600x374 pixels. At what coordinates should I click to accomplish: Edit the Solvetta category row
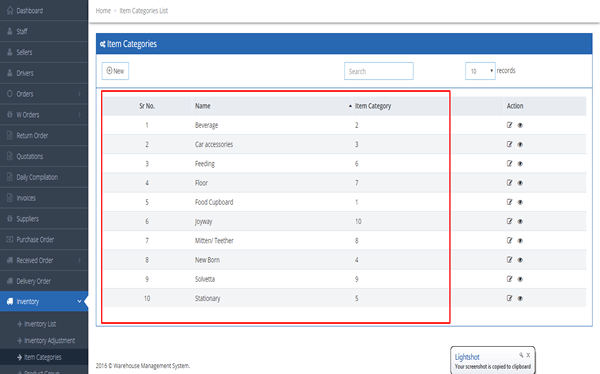tap(509, 279)
